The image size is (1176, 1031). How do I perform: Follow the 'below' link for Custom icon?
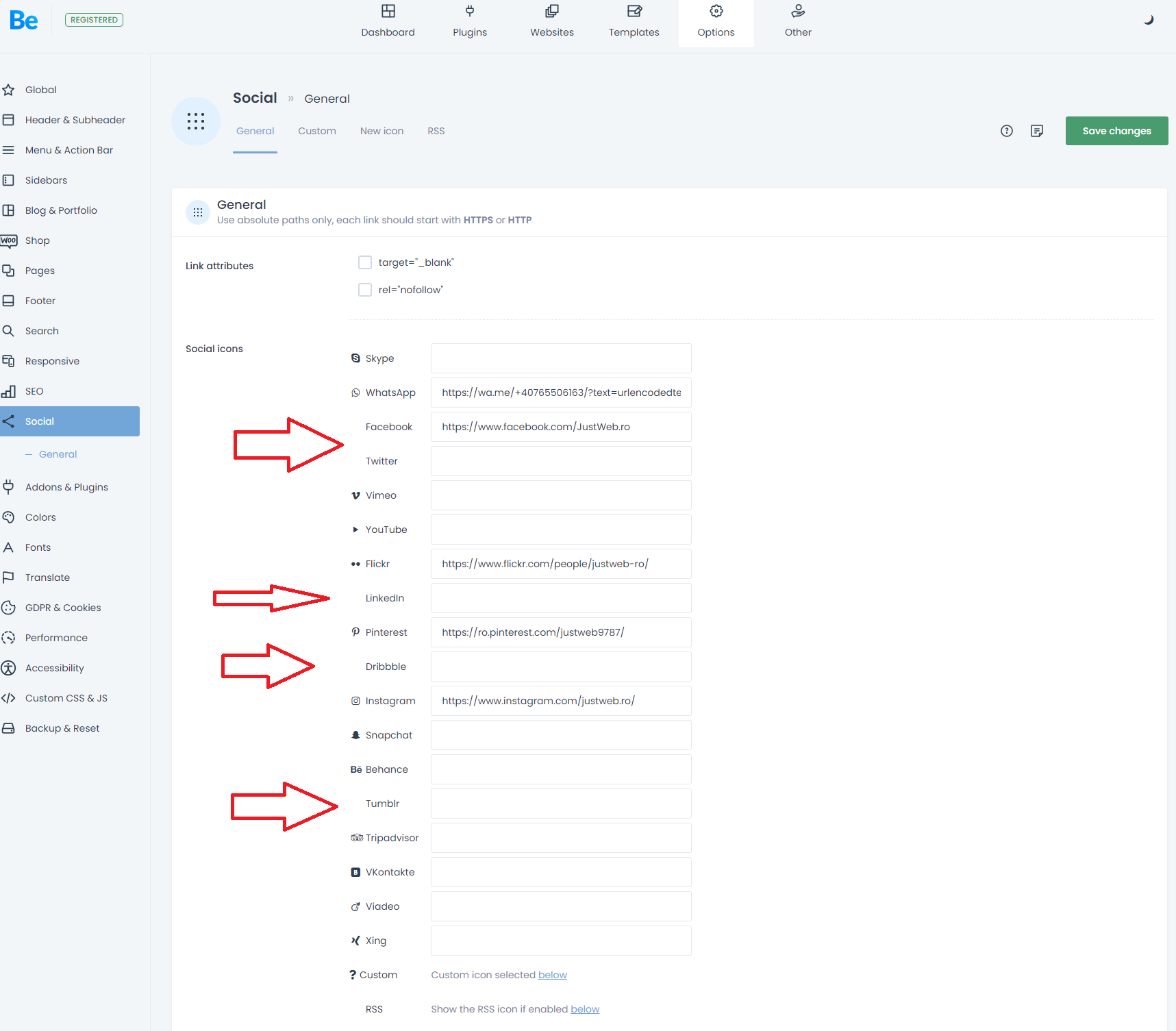tap(553, 975)
